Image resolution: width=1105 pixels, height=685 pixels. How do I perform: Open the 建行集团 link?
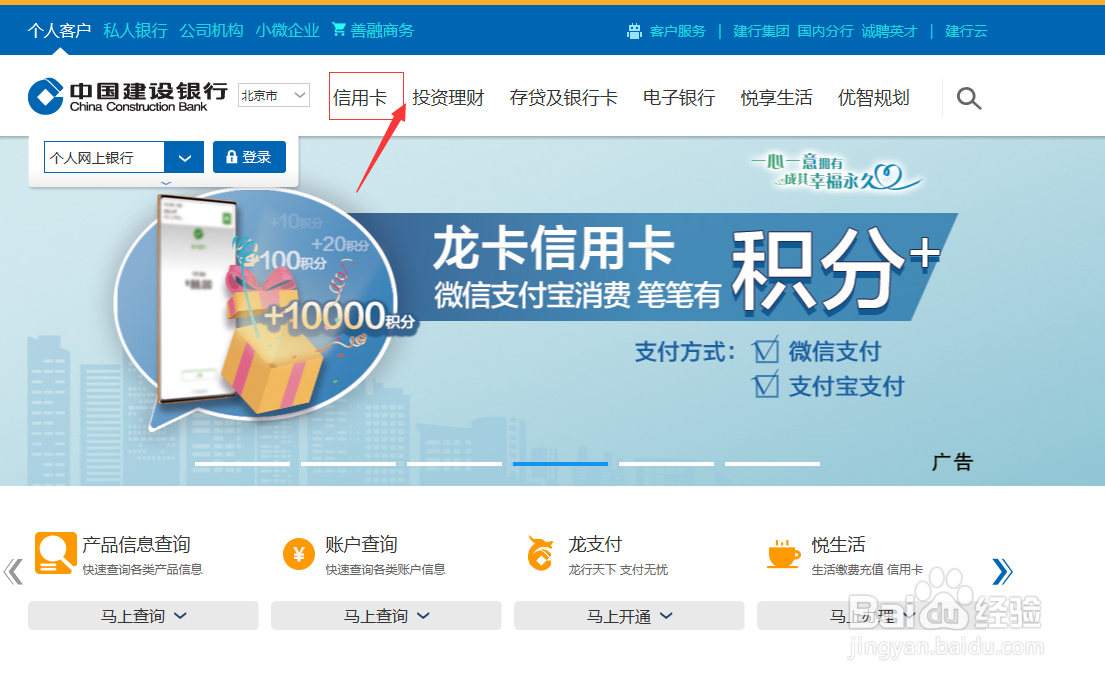[761, 31]
